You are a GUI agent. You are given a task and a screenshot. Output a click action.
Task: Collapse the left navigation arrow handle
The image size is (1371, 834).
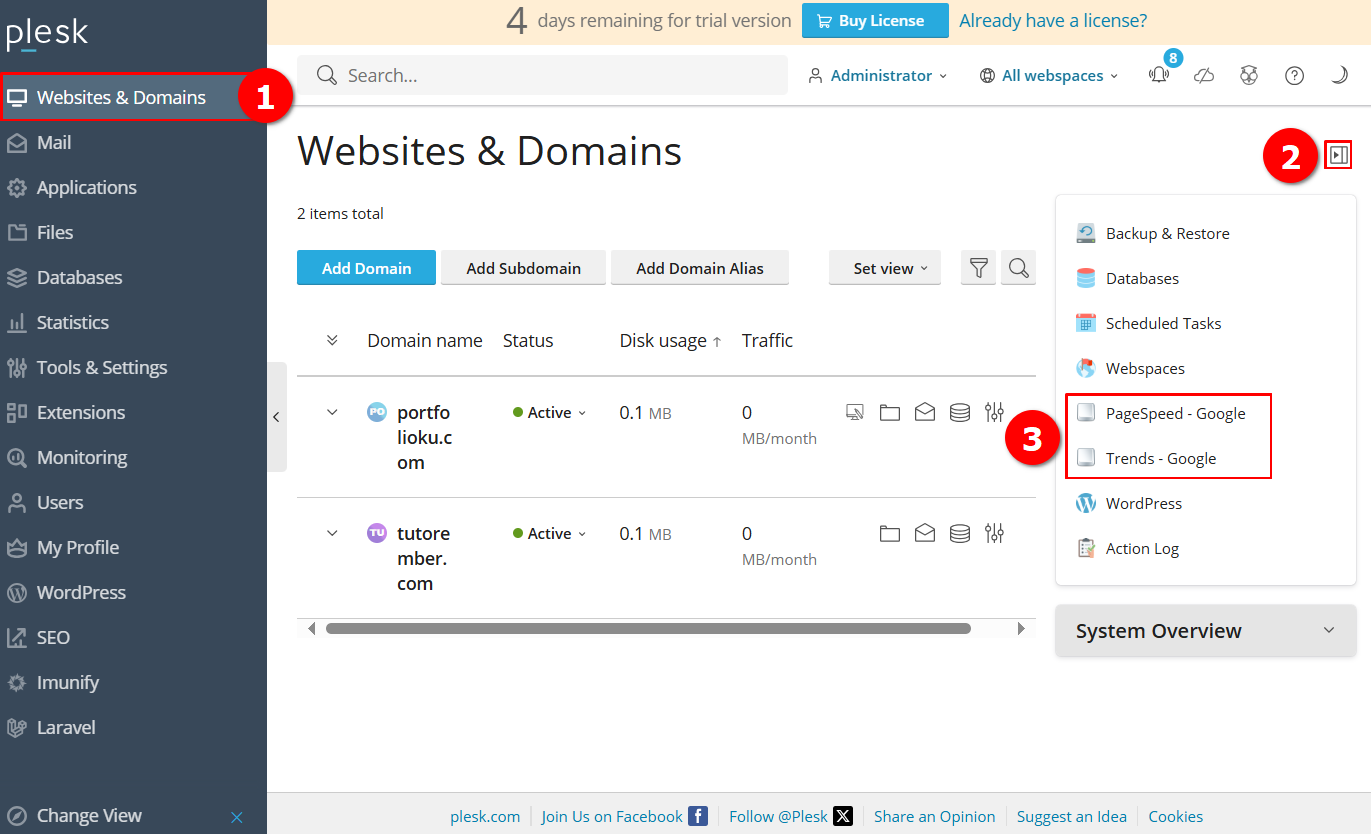[x=277, y=417]
